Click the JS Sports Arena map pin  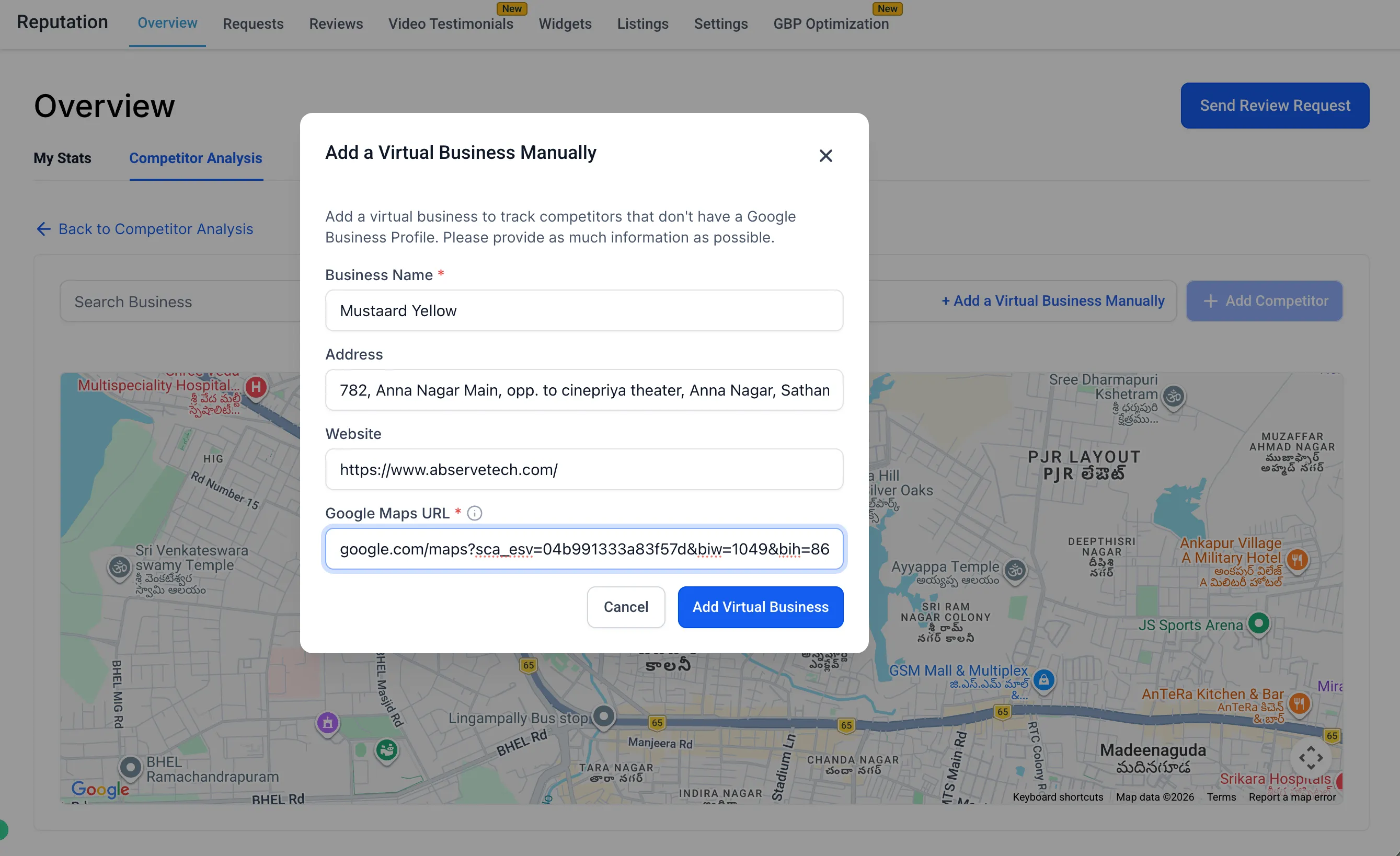1258,623
